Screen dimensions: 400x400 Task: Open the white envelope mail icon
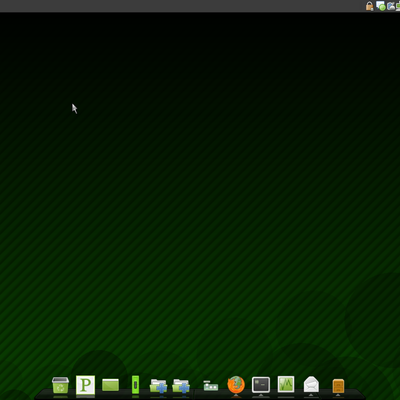click(x=311, y=384)
